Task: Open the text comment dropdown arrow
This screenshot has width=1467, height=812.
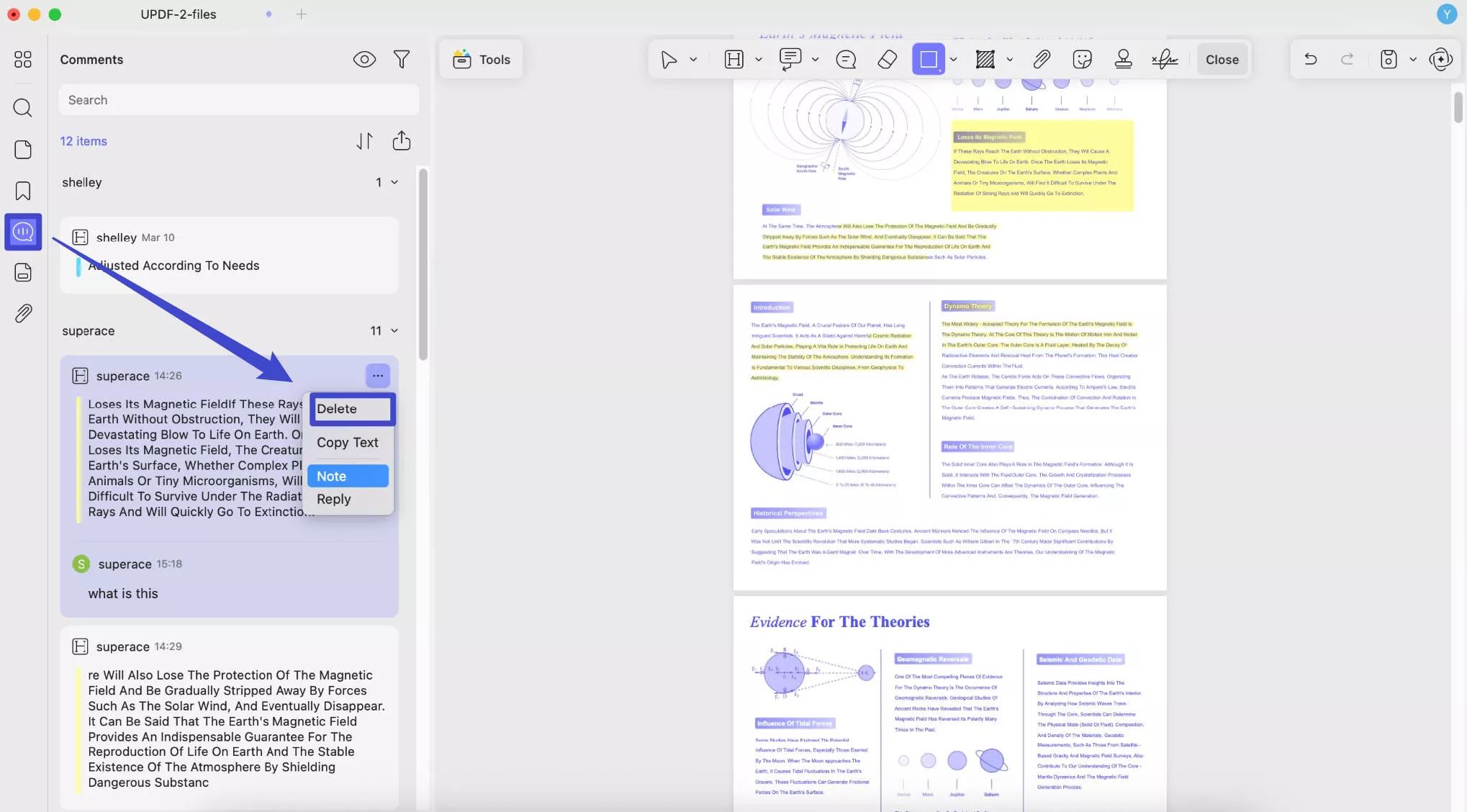Action: click(x=815, y=60)
